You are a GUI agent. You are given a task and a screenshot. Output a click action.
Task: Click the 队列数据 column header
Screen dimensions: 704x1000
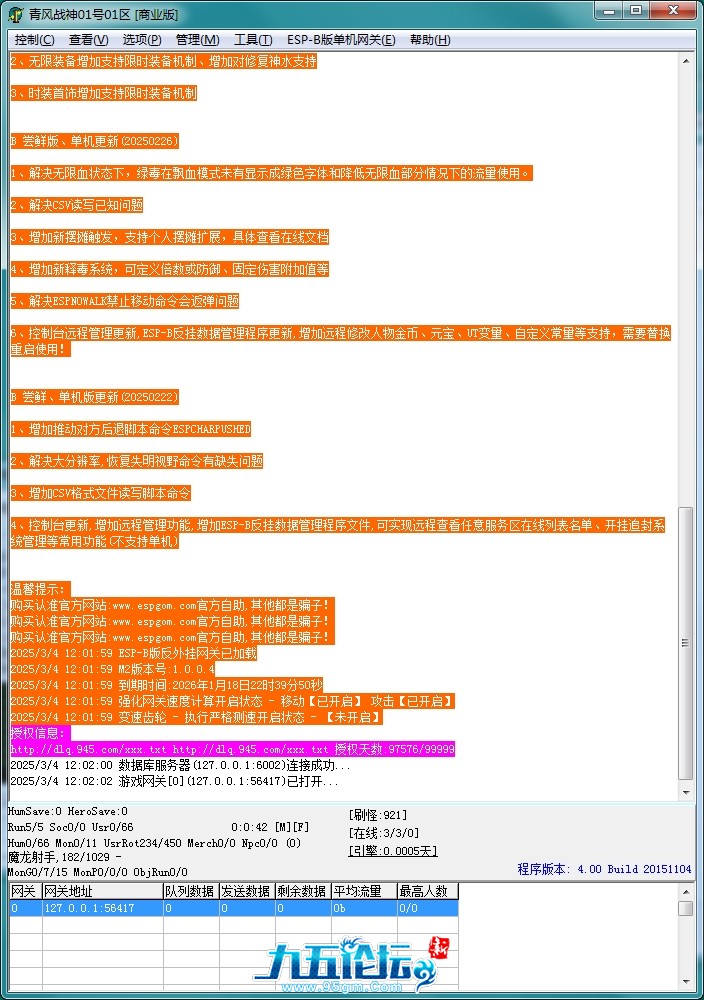[191, 891]
